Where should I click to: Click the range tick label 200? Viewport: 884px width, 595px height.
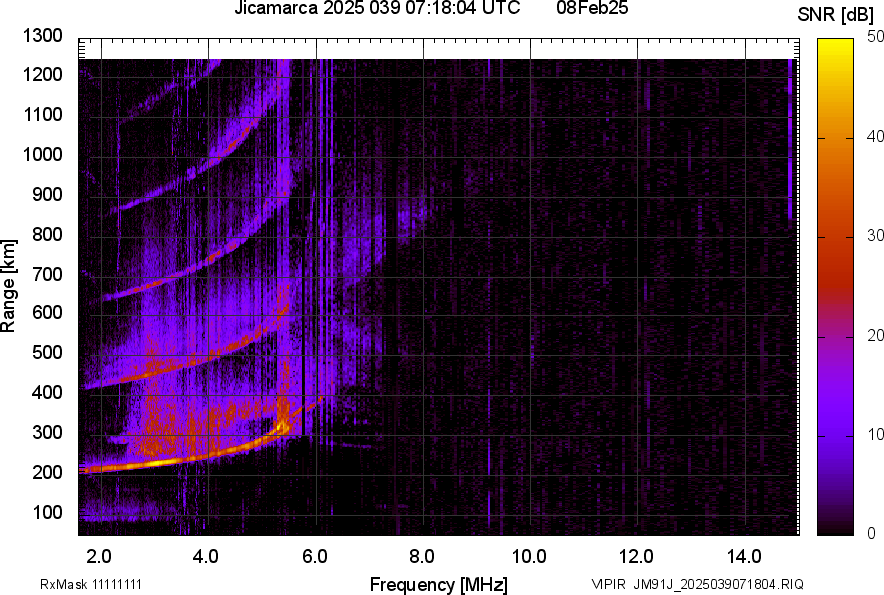pos(47,472)
